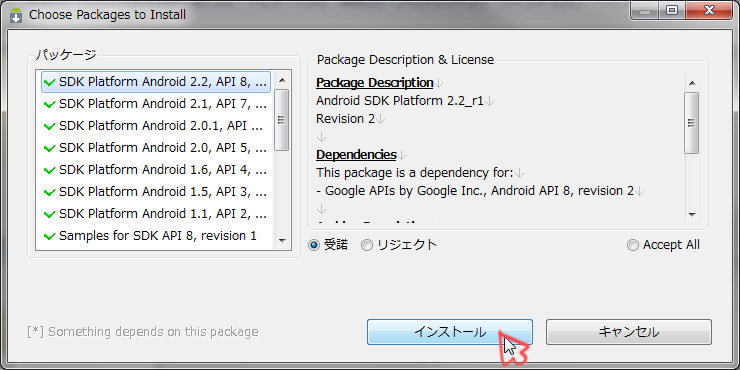Select SDK Platform Android 1.5, API 3 row
The height and width of the screenshot is (370, 740).
pyautogui.click(x=156, y=192)
